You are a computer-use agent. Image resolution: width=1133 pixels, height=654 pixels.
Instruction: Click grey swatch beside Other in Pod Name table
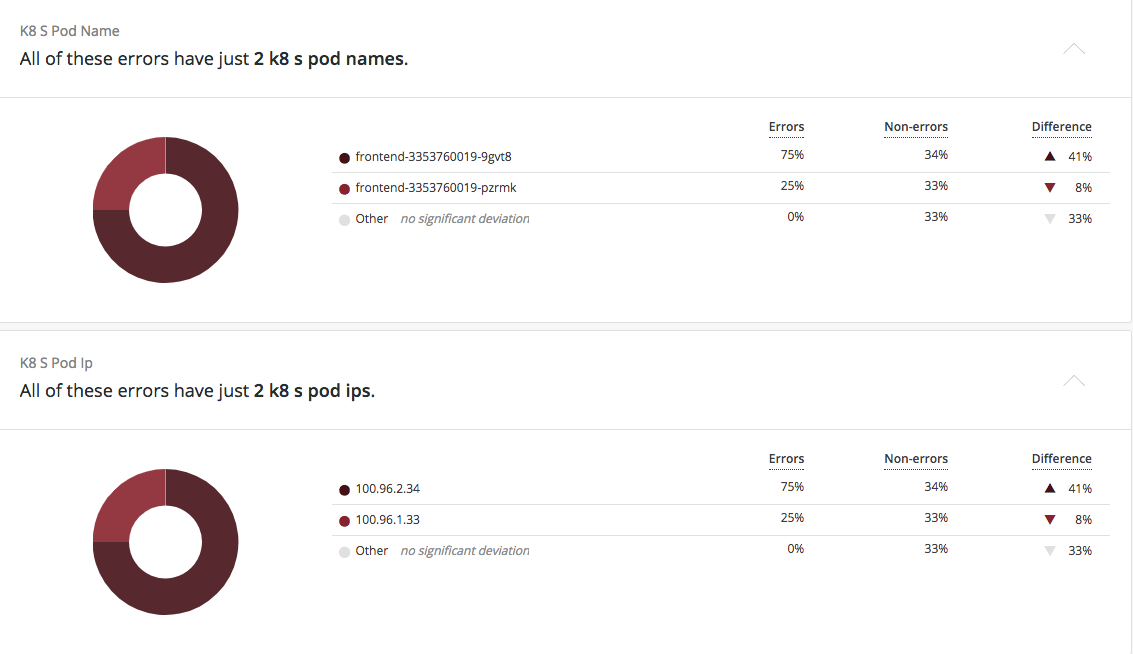pos(345,220)
